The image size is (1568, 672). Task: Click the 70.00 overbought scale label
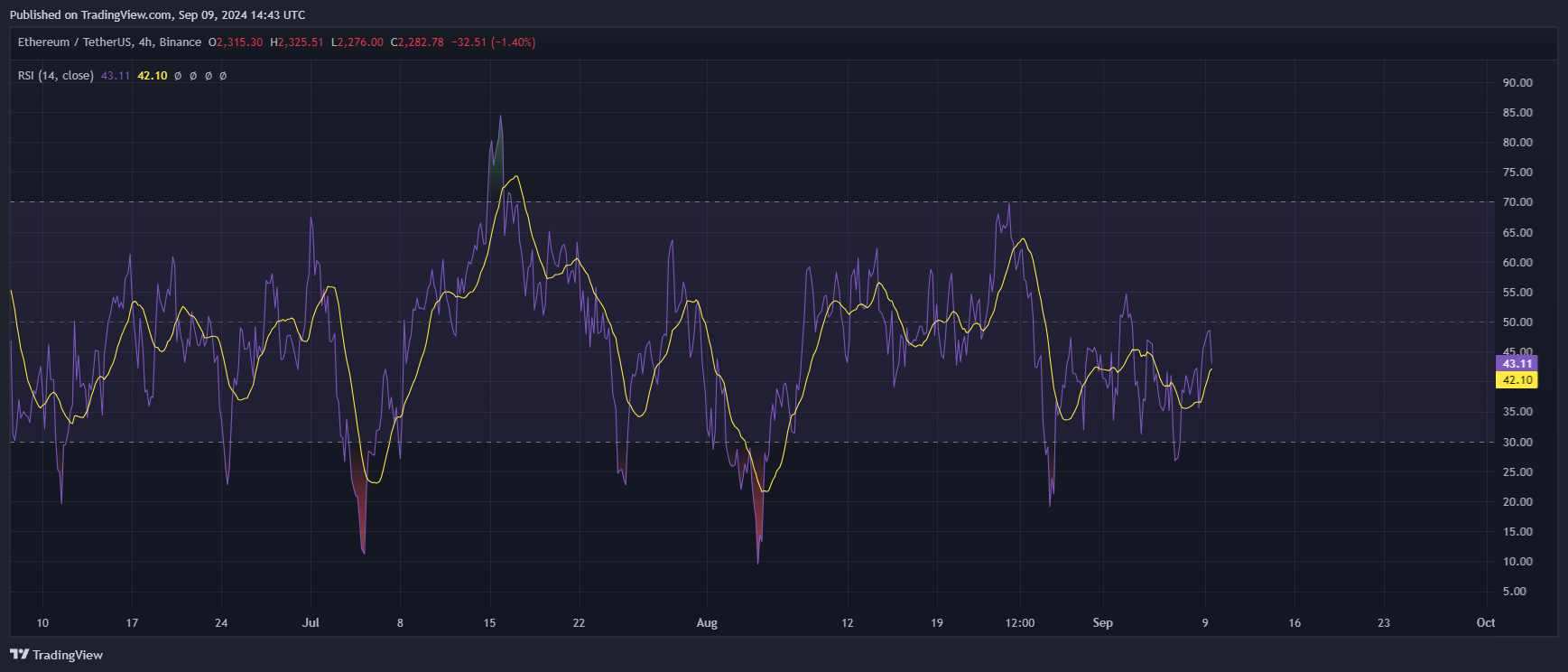[x=1517, y=202]
